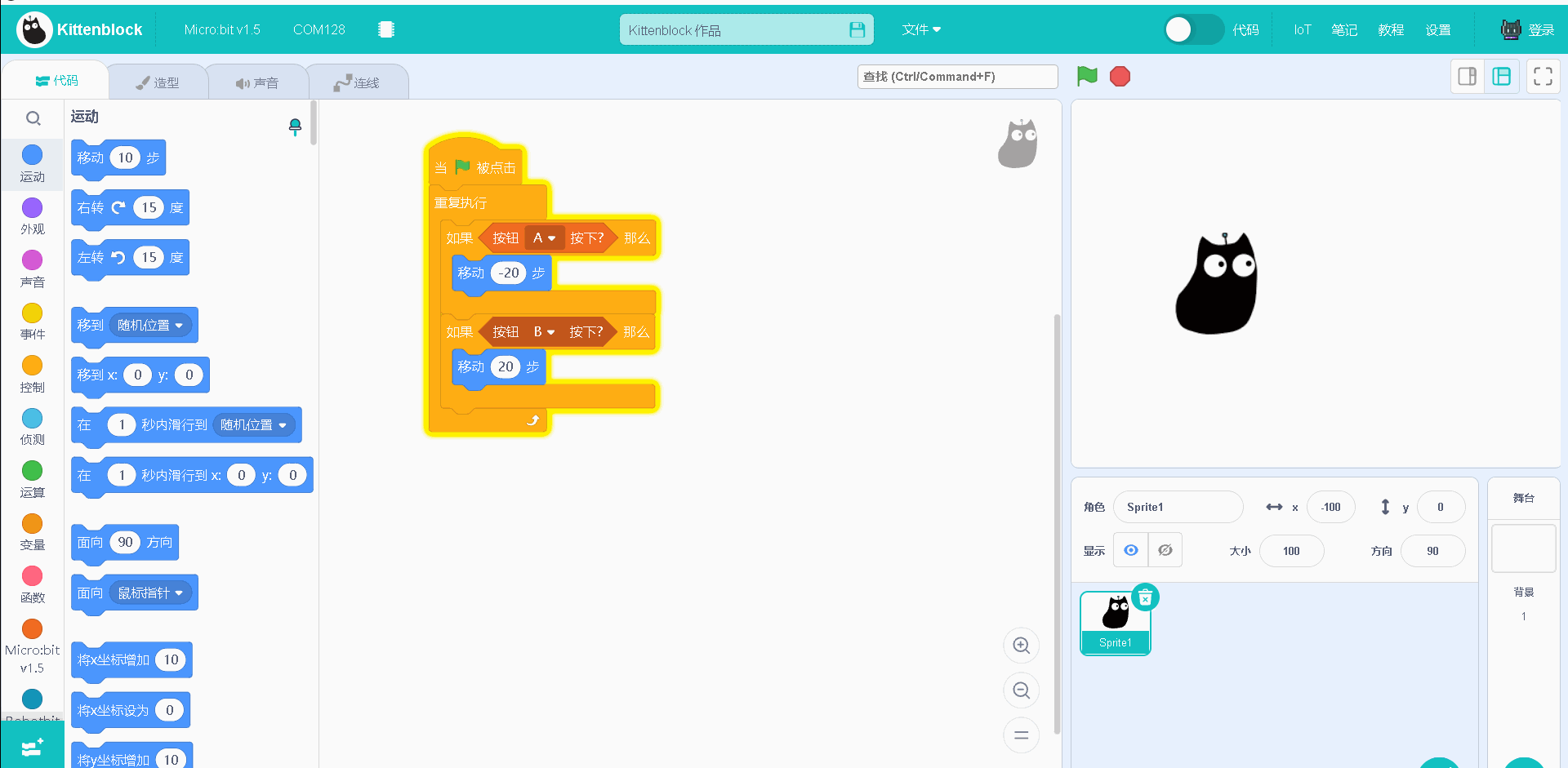Open the hardware chip icon in header
This screenshot has height=768, width=1568.
386,29
